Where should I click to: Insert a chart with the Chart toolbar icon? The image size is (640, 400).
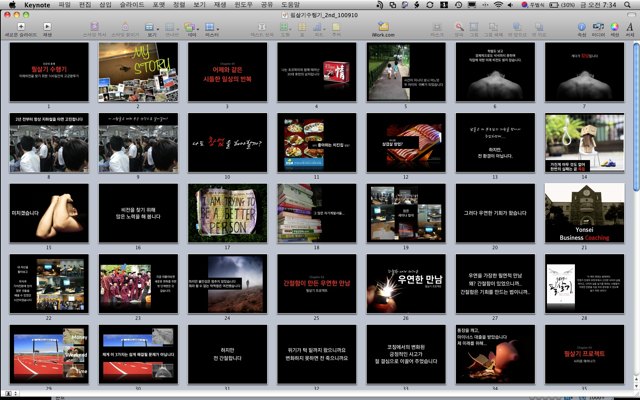tap(318, 27)
